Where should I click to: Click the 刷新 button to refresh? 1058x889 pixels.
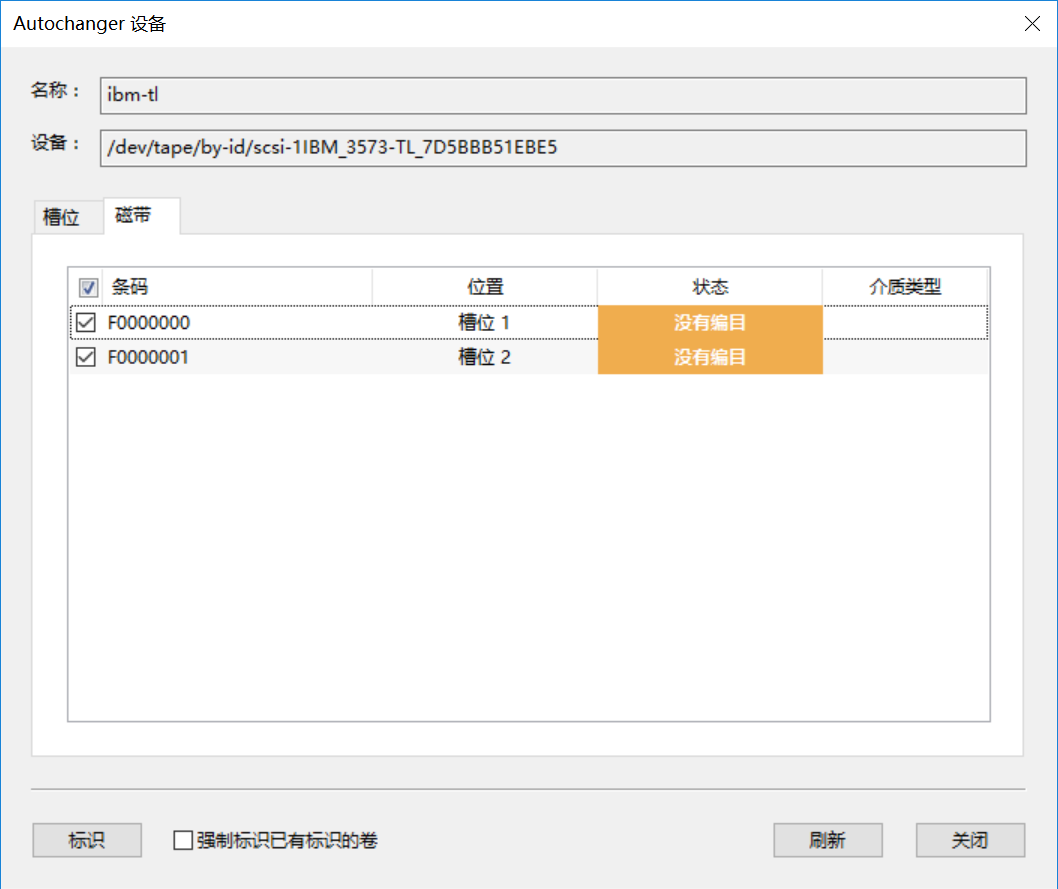point(827,840)
